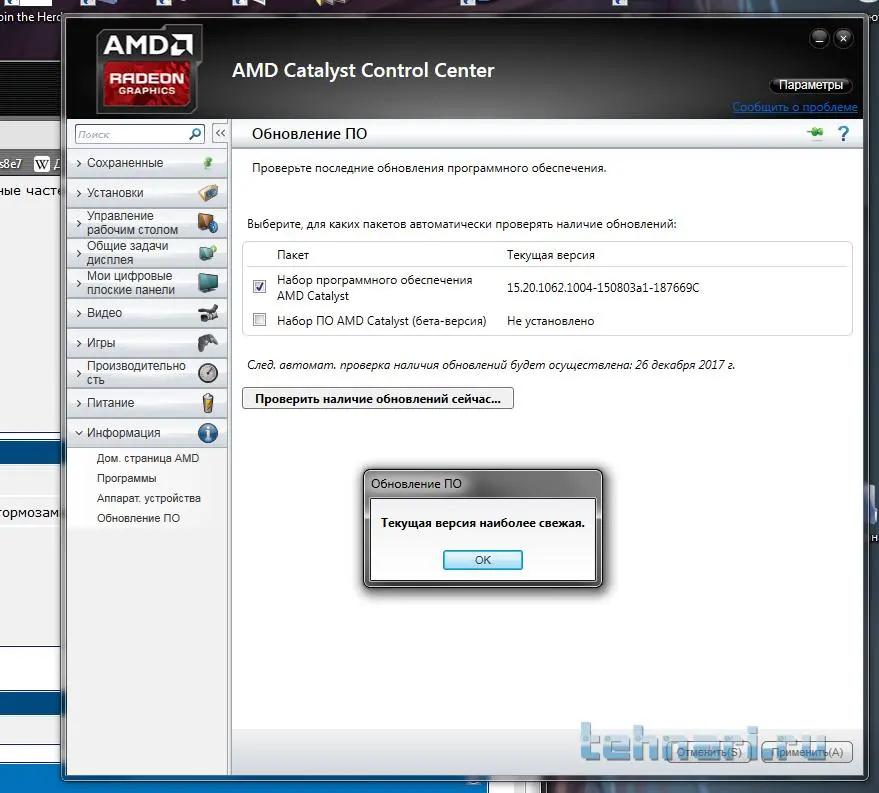The height and width of the screenshot is (793, 879).
Task: Open the Параметры menu button
Action: click(811, 85)
